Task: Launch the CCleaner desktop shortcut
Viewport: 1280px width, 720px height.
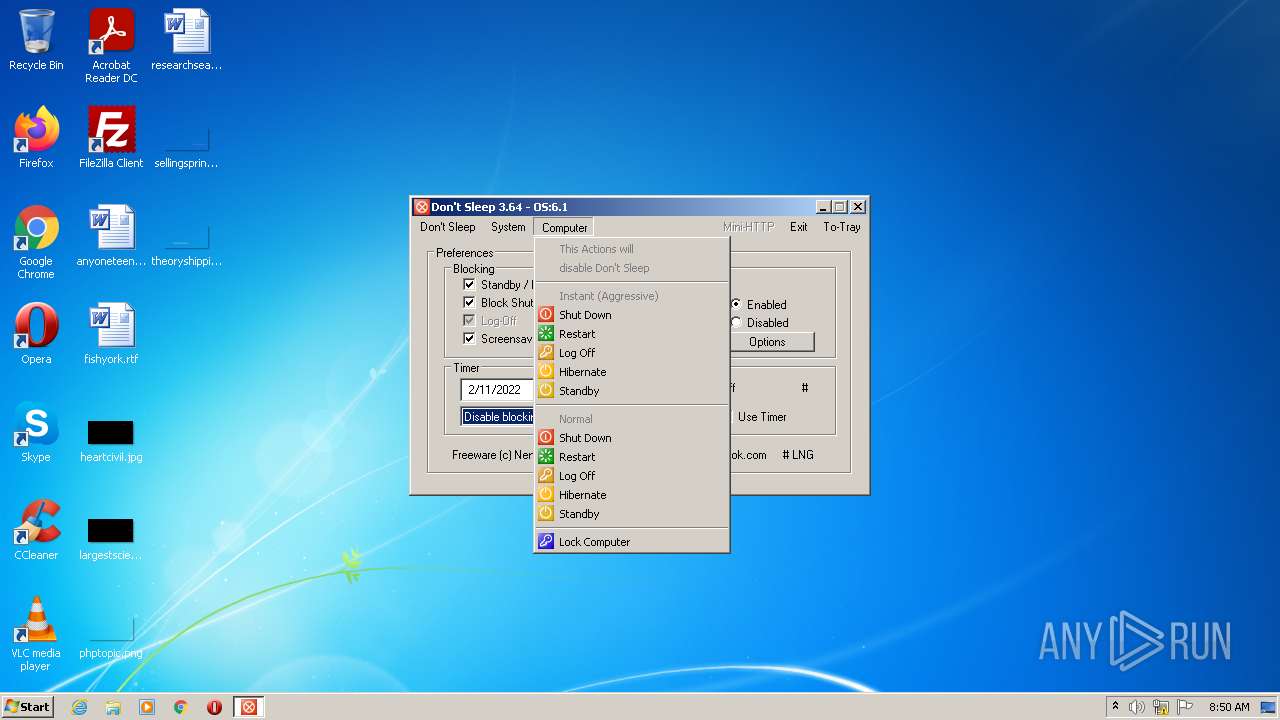Action: pos(36,530)
